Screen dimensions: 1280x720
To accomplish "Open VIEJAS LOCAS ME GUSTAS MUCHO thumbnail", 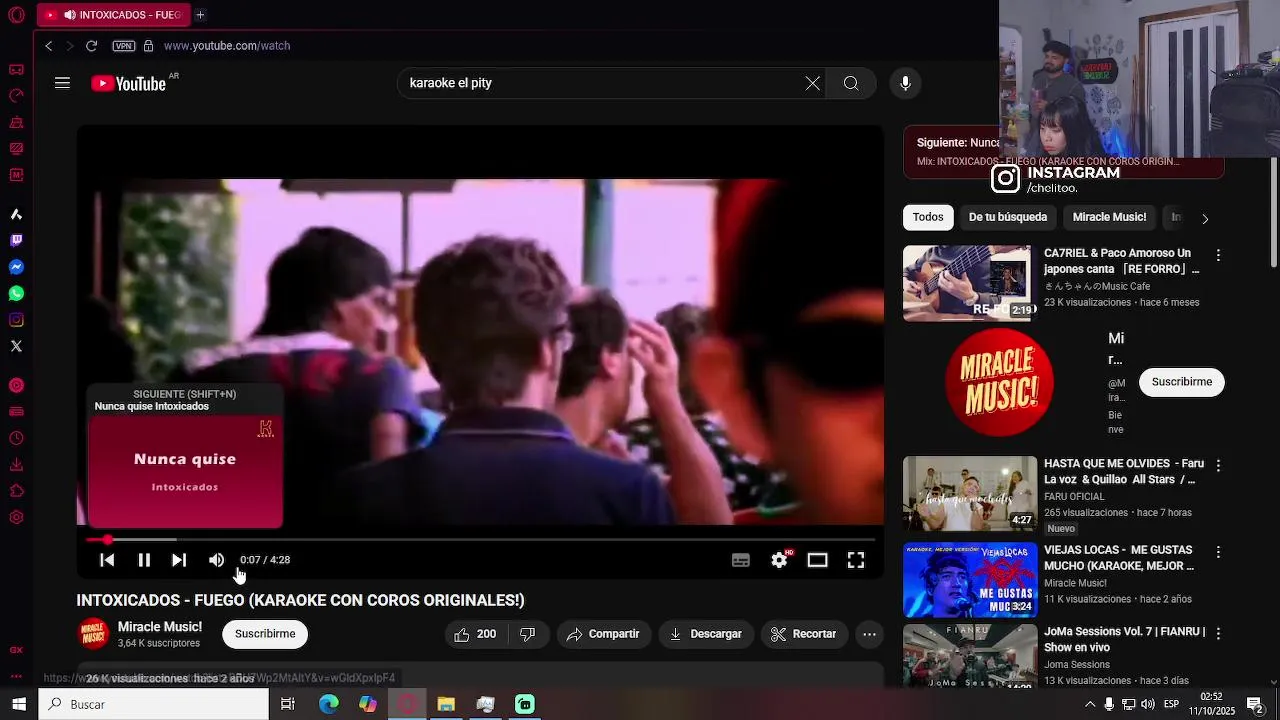I will pos(970,580).
